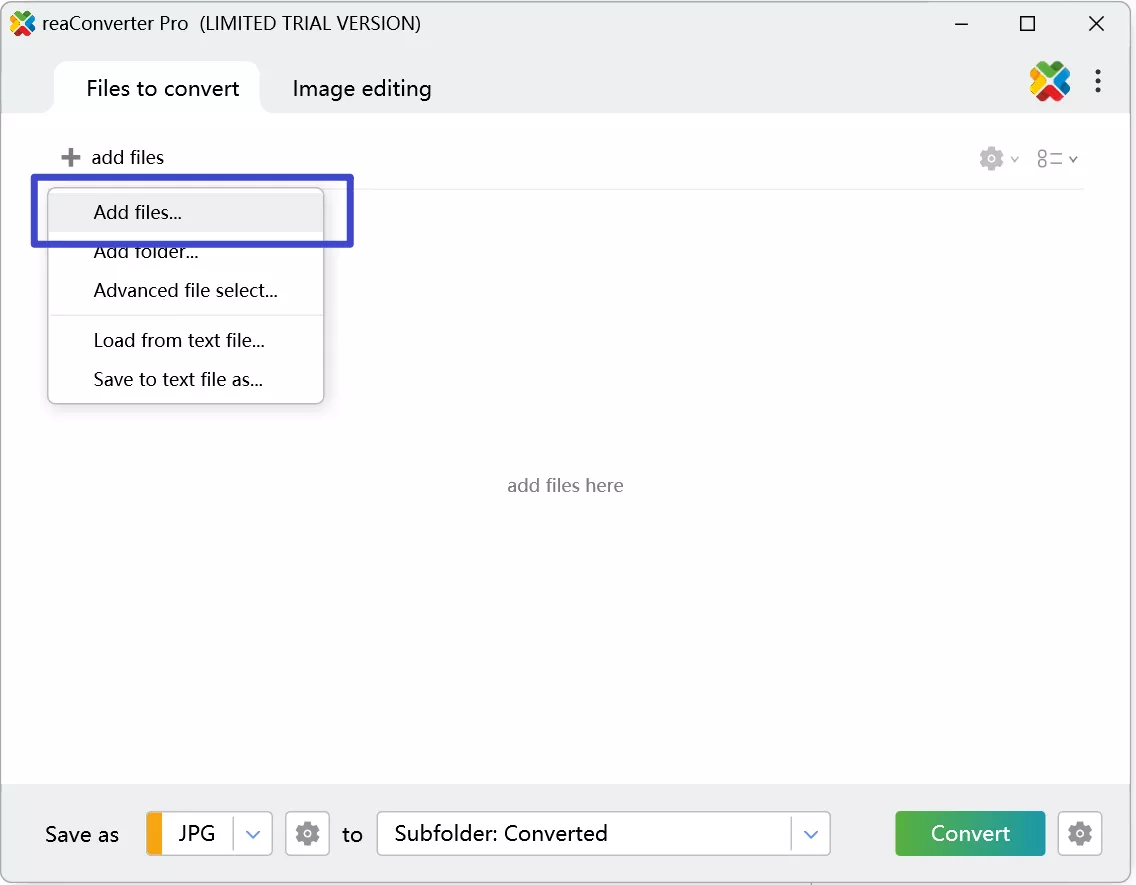Click the add files here drop area
The width and height of the screenshot is (1136, 885).
coord(565,485)
